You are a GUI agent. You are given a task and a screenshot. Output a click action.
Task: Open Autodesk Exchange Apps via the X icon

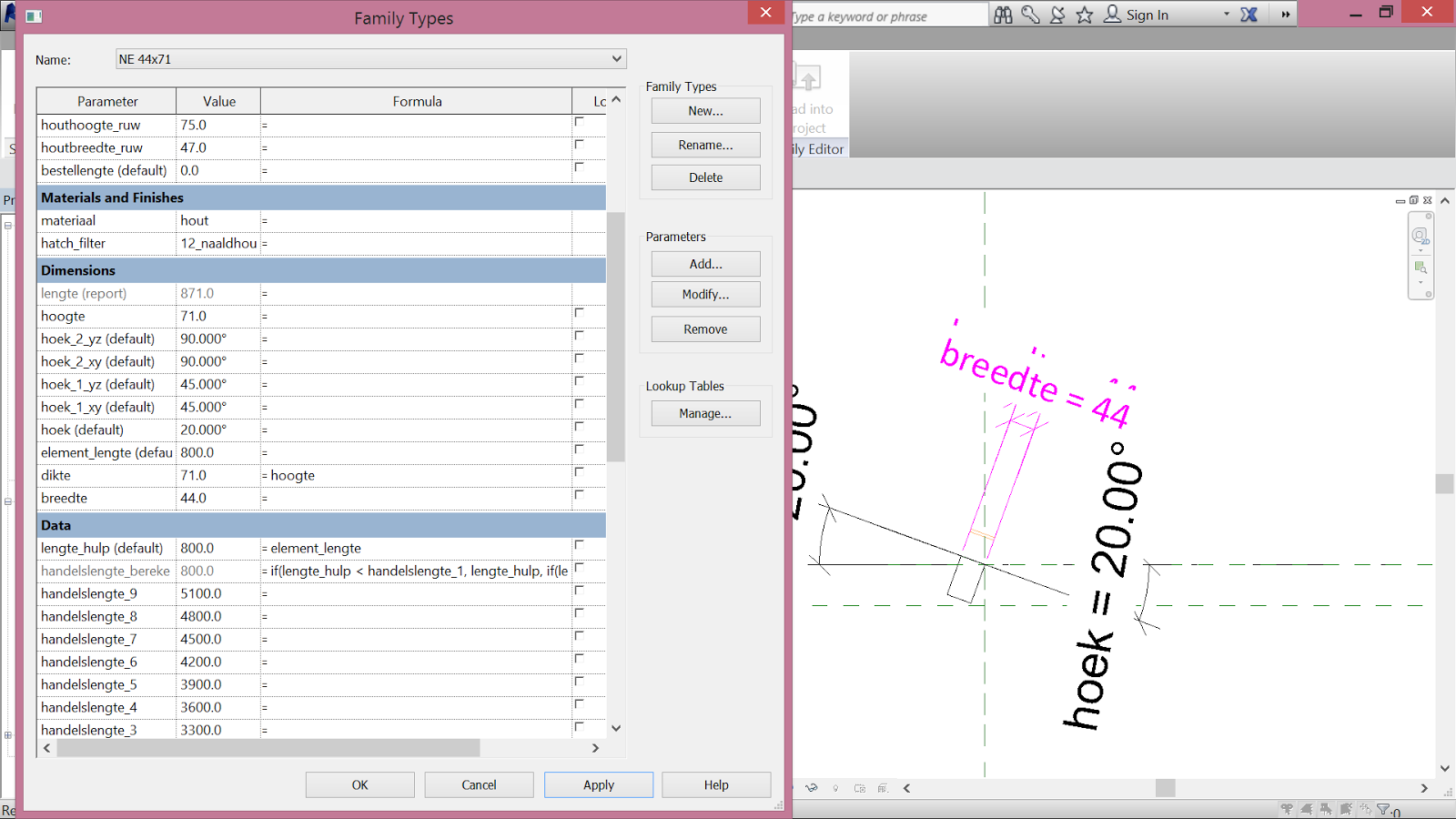tap(1249, 15)
